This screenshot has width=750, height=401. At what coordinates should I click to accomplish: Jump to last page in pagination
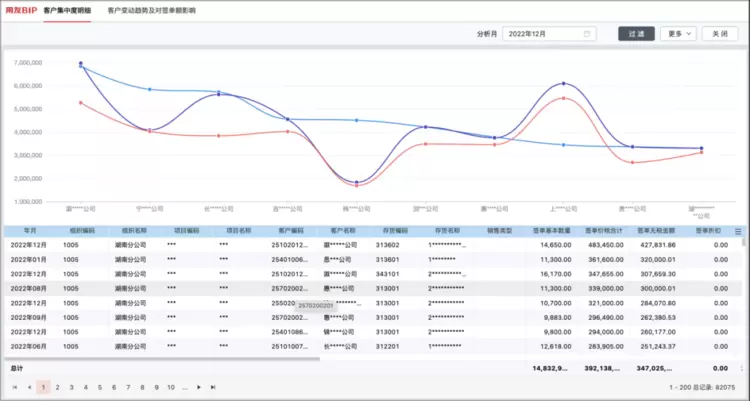coord(212,386)
